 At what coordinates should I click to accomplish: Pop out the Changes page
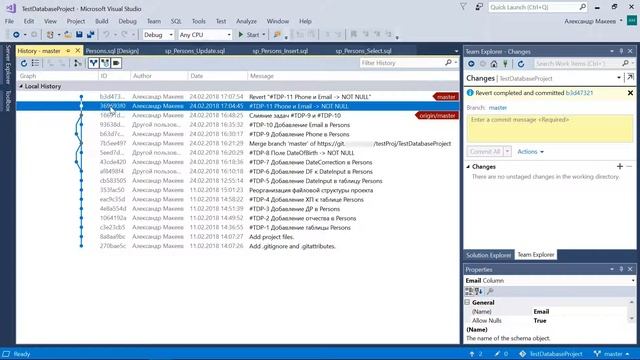pos(630,77)
